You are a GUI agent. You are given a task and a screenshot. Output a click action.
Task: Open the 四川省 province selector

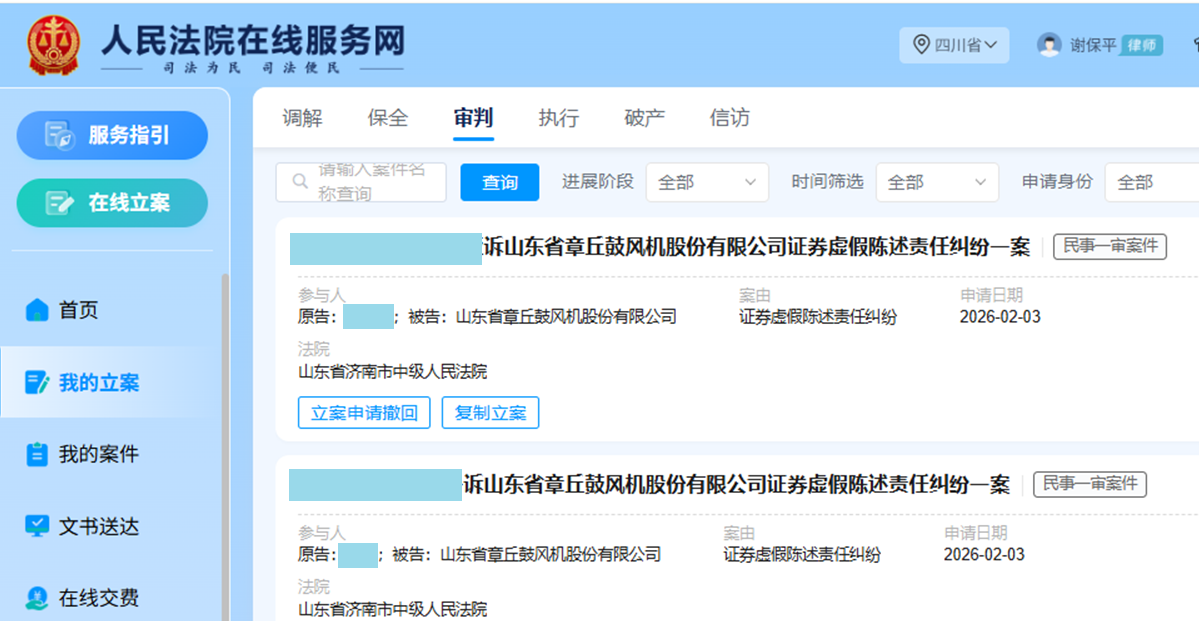[x=954, y=45]
